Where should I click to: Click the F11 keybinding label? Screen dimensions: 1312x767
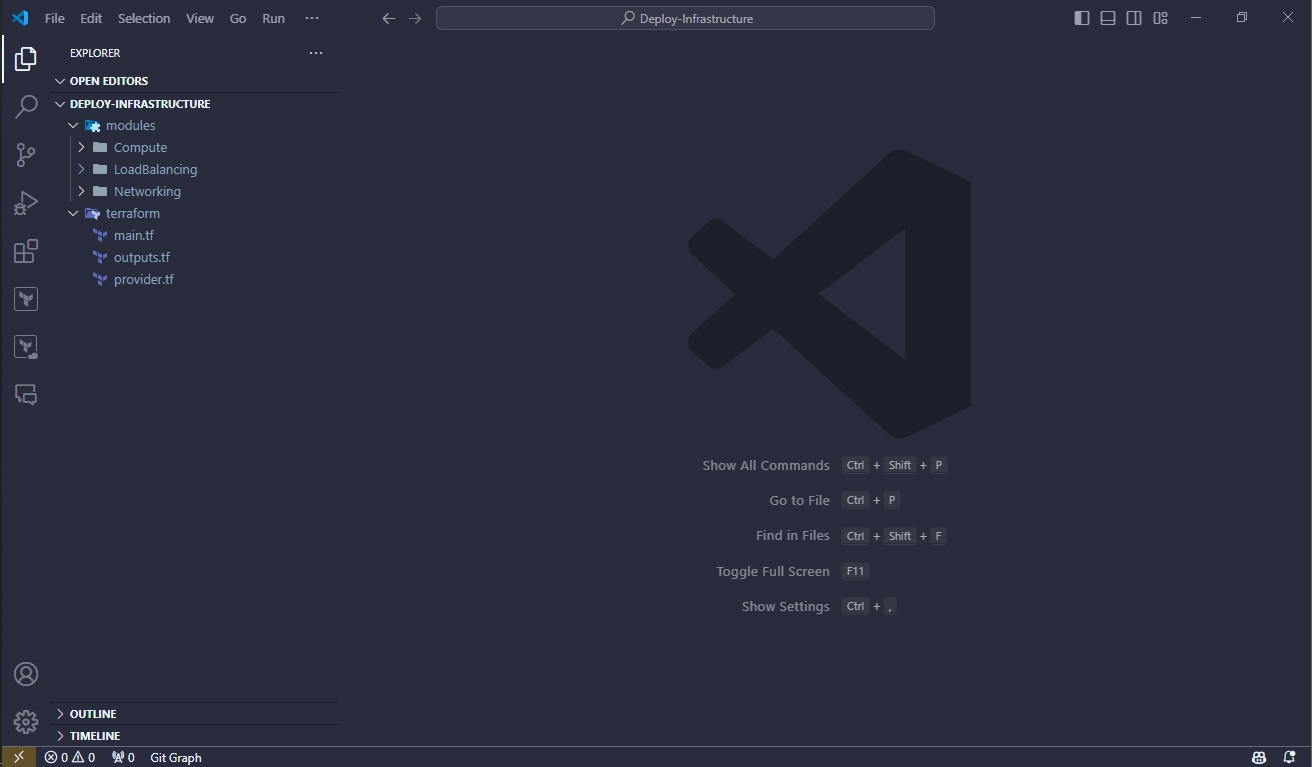click(855, 571)
